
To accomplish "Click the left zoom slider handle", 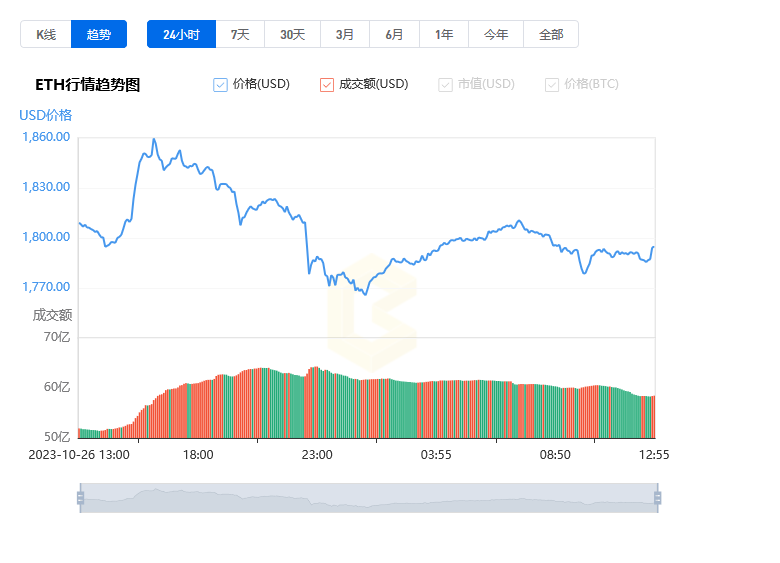I will (81, 498).
